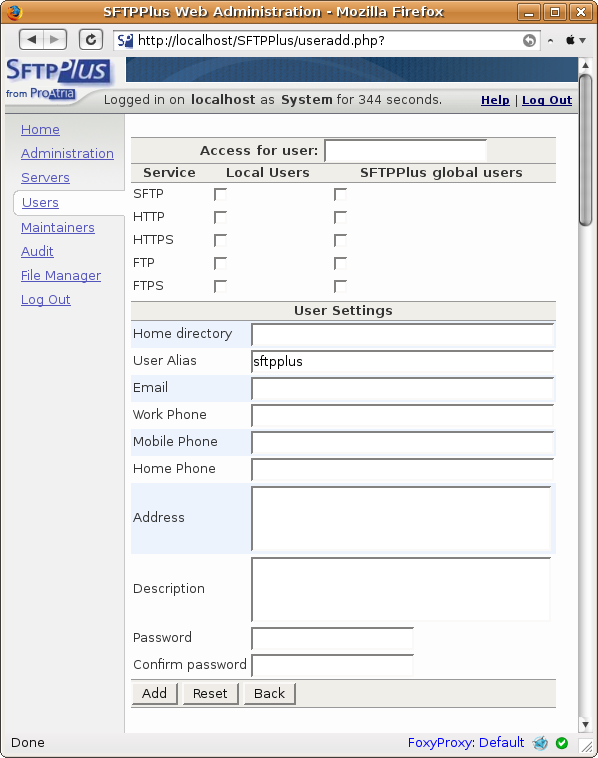Click the site favicon in the address bar
598x758 pixels.
[125, 41]
